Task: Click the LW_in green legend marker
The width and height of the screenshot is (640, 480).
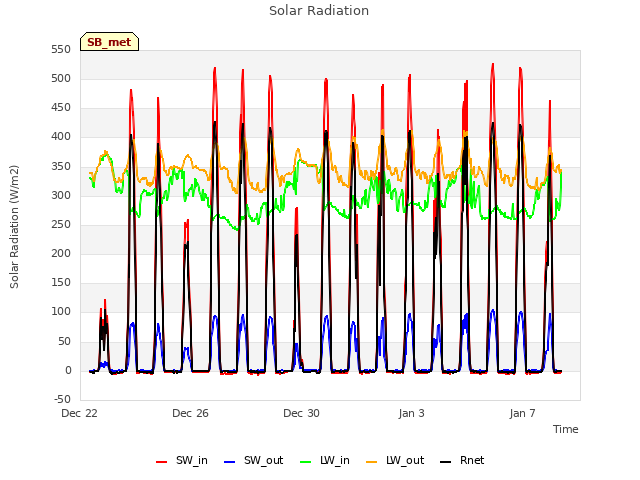Action: coord(306,462)
